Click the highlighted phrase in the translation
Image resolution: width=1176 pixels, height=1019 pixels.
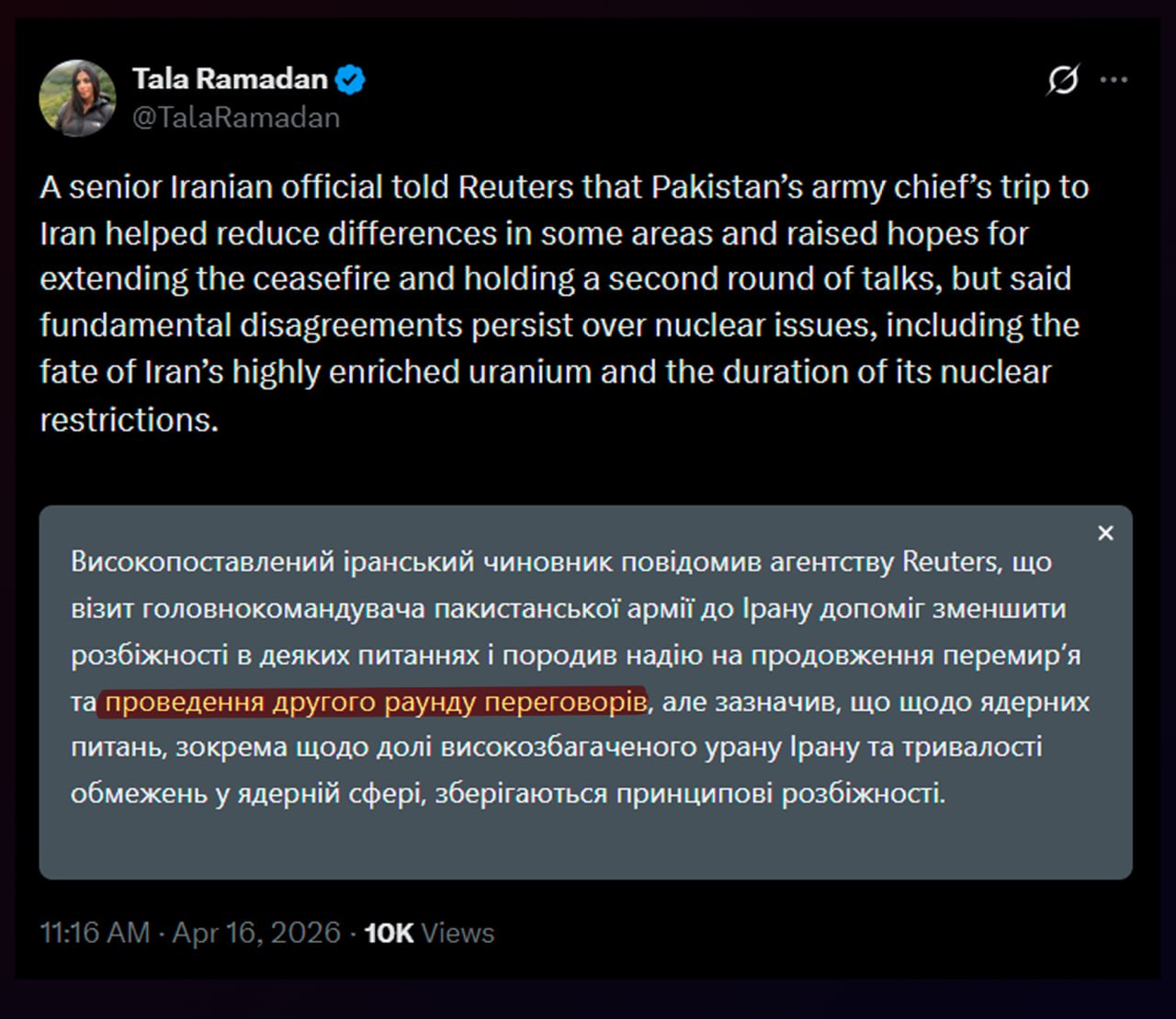click(376, 702)
